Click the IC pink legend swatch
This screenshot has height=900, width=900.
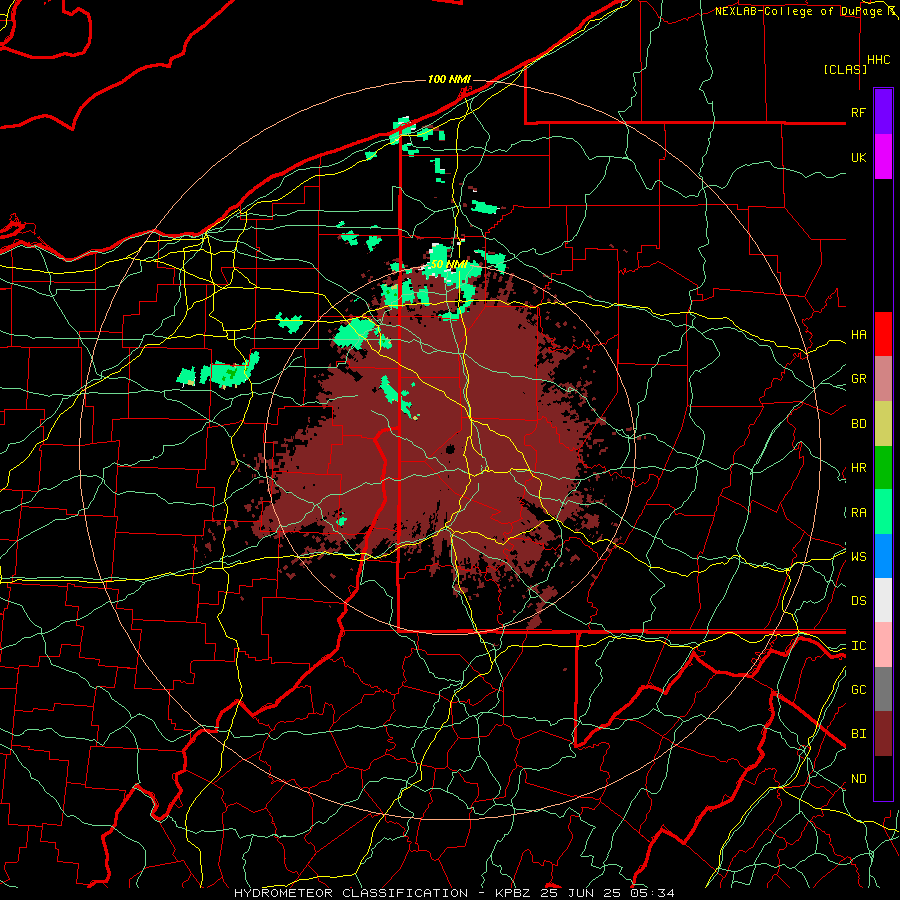(883, 645)
